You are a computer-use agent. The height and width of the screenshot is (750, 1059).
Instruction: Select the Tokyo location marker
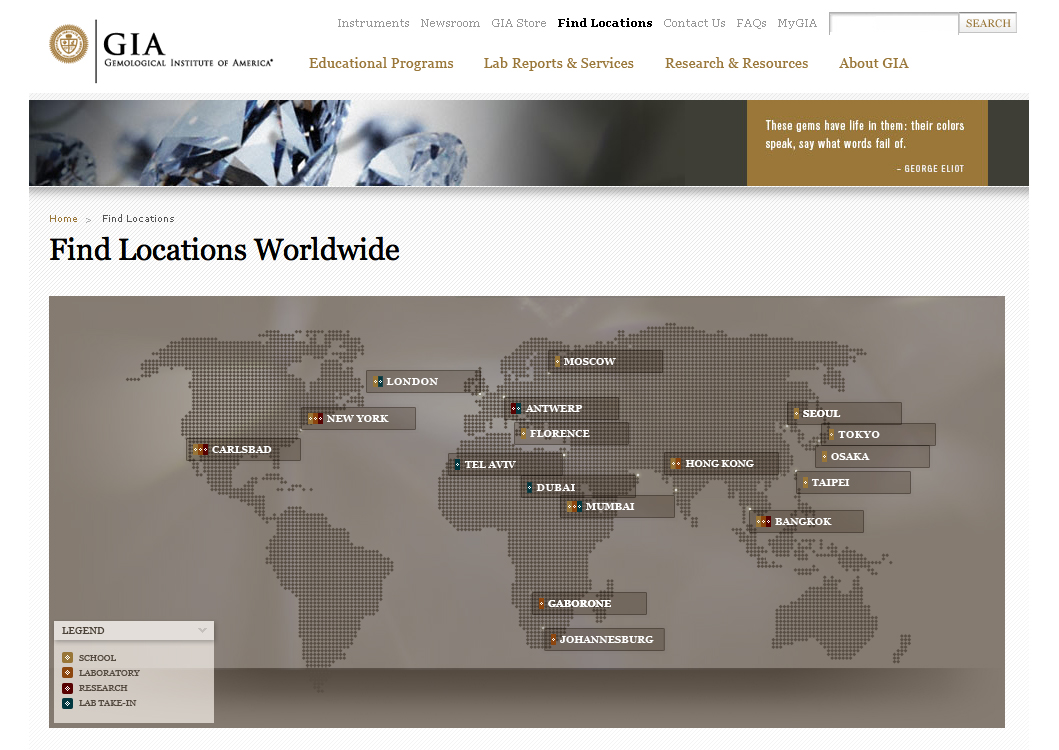pyautogui.click(x=879, y=434)
